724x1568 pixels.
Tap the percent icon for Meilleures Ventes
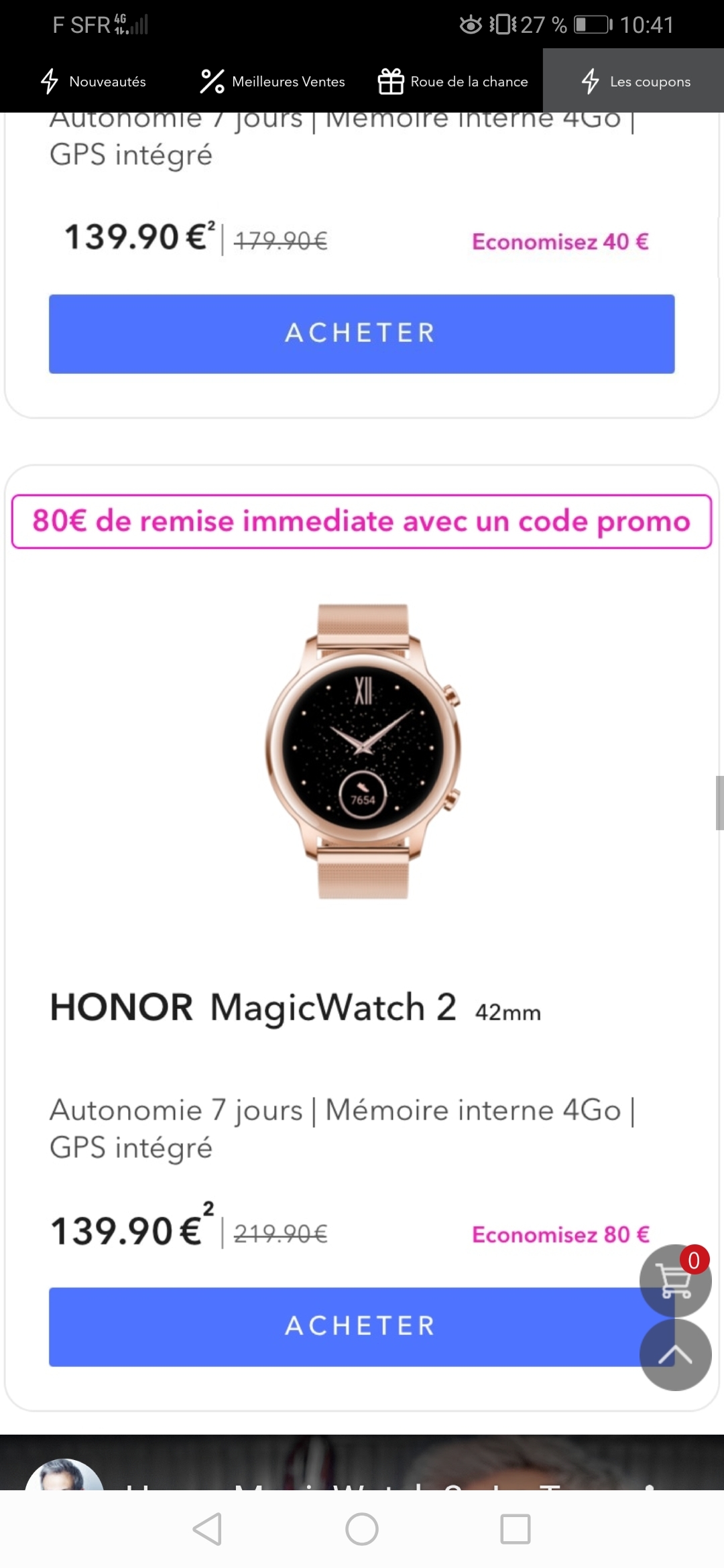(212, 81)
